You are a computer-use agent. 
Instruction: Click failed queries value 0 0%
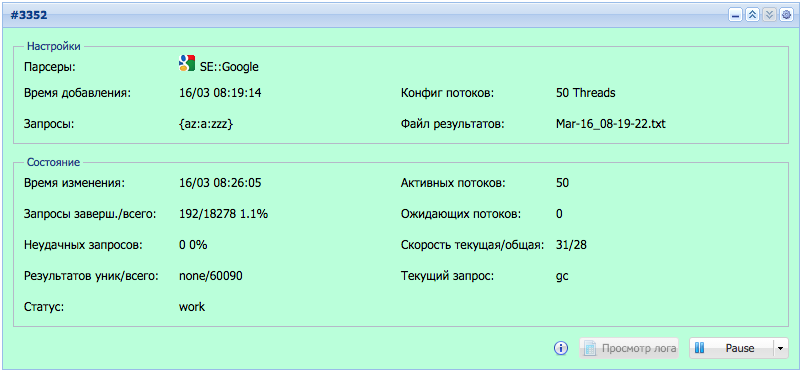[193, 245]
